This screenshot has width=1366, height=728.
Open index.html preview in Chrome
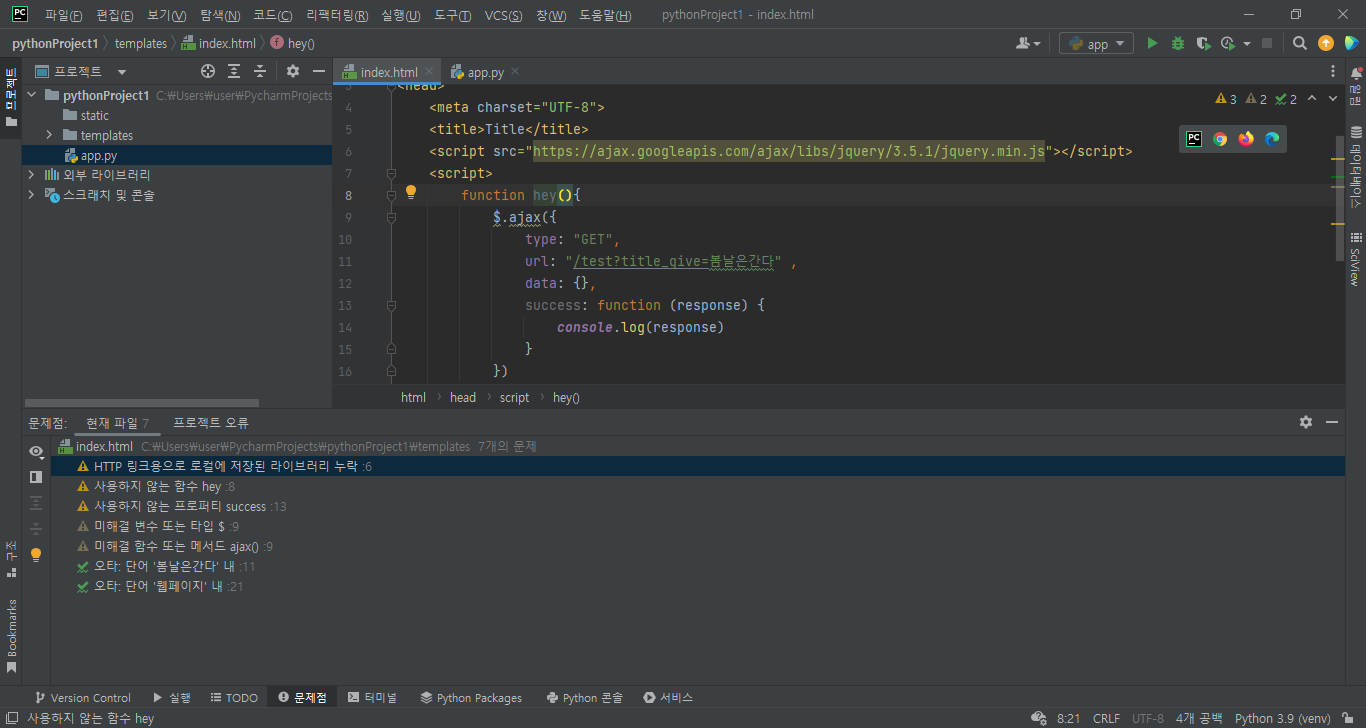1220,139
